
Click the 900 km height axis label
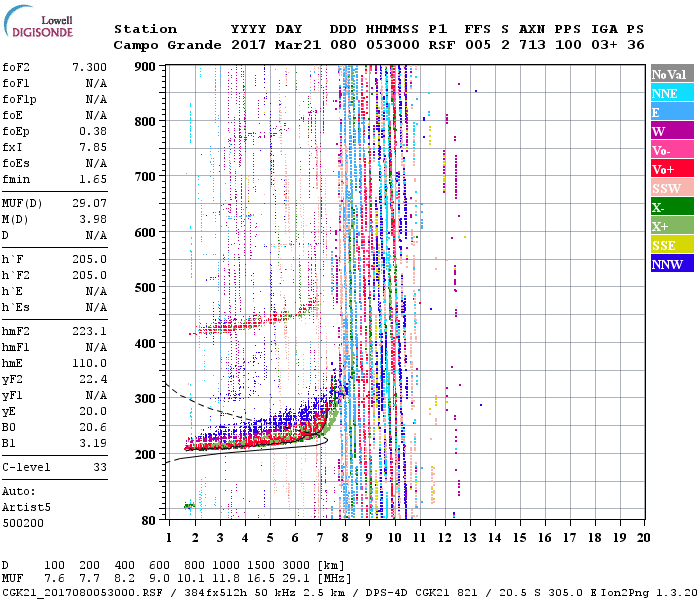(146, 67)
